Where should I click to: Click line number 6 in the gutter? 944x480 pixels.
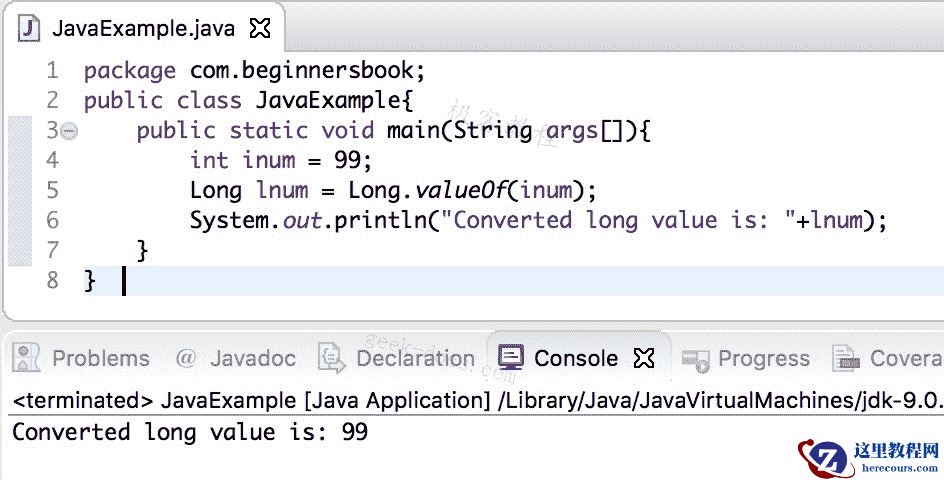(52, 220)
